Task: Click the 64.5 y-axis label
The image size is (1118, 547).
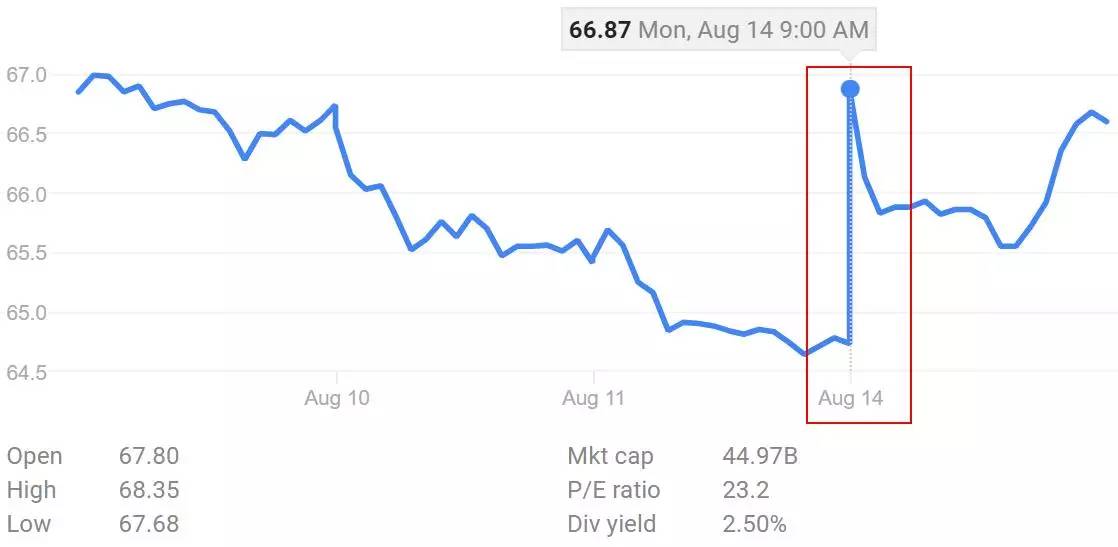Action: 27,372
